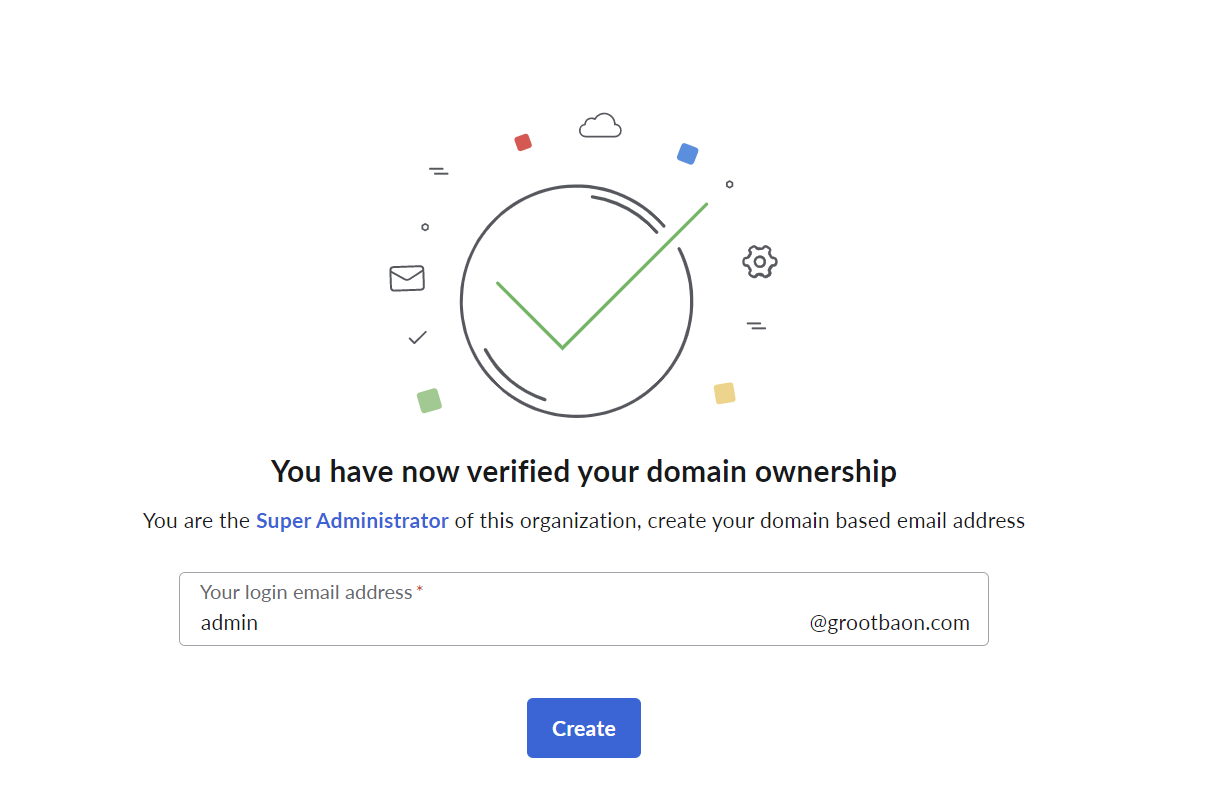
Task: Click the blue square decoration
Action: coord(687,153)
